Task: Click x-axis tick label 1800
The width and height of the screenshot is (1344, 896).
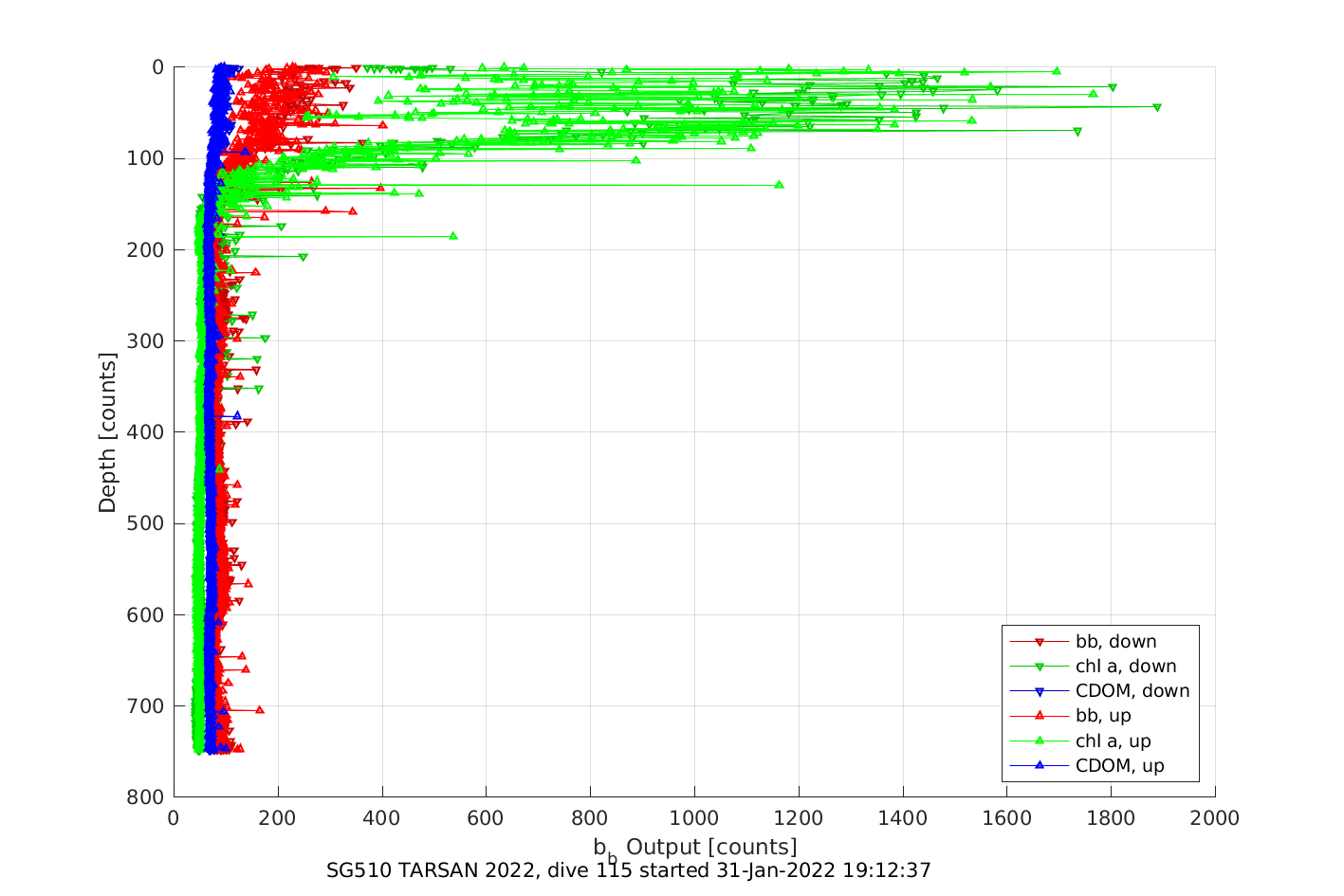Action: [x=1111, y=817]
